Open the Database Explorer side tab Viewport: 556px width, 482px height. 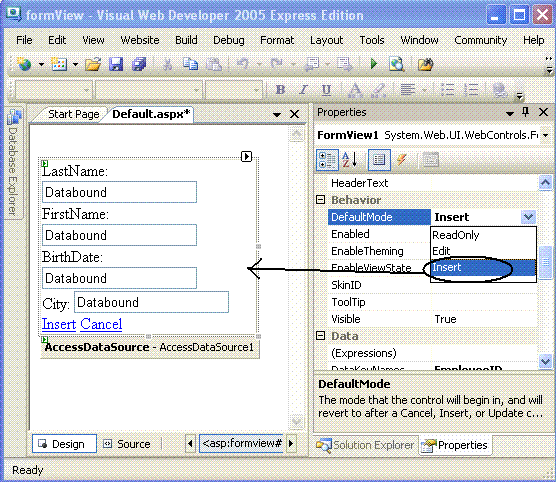[x=13, y=164]
